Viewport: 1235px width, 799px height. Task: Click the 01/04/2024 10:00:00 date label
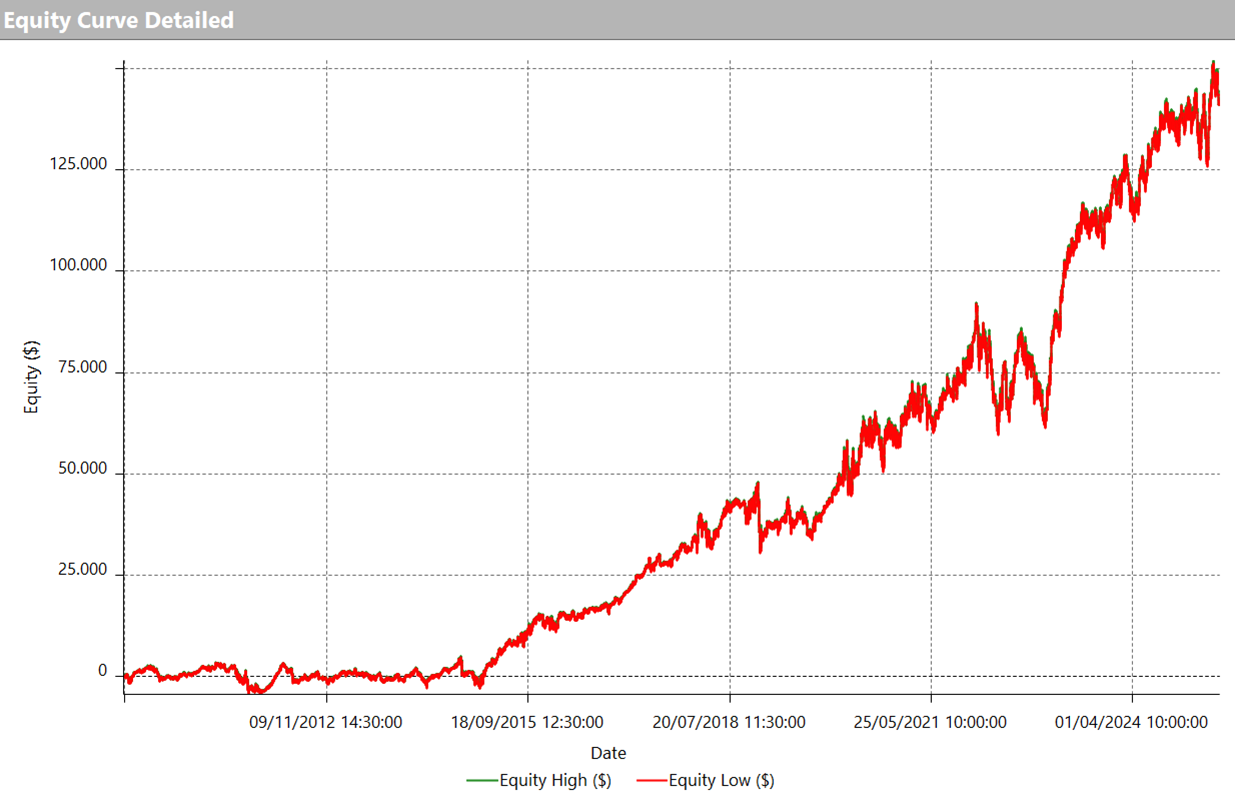(1132, 722)
